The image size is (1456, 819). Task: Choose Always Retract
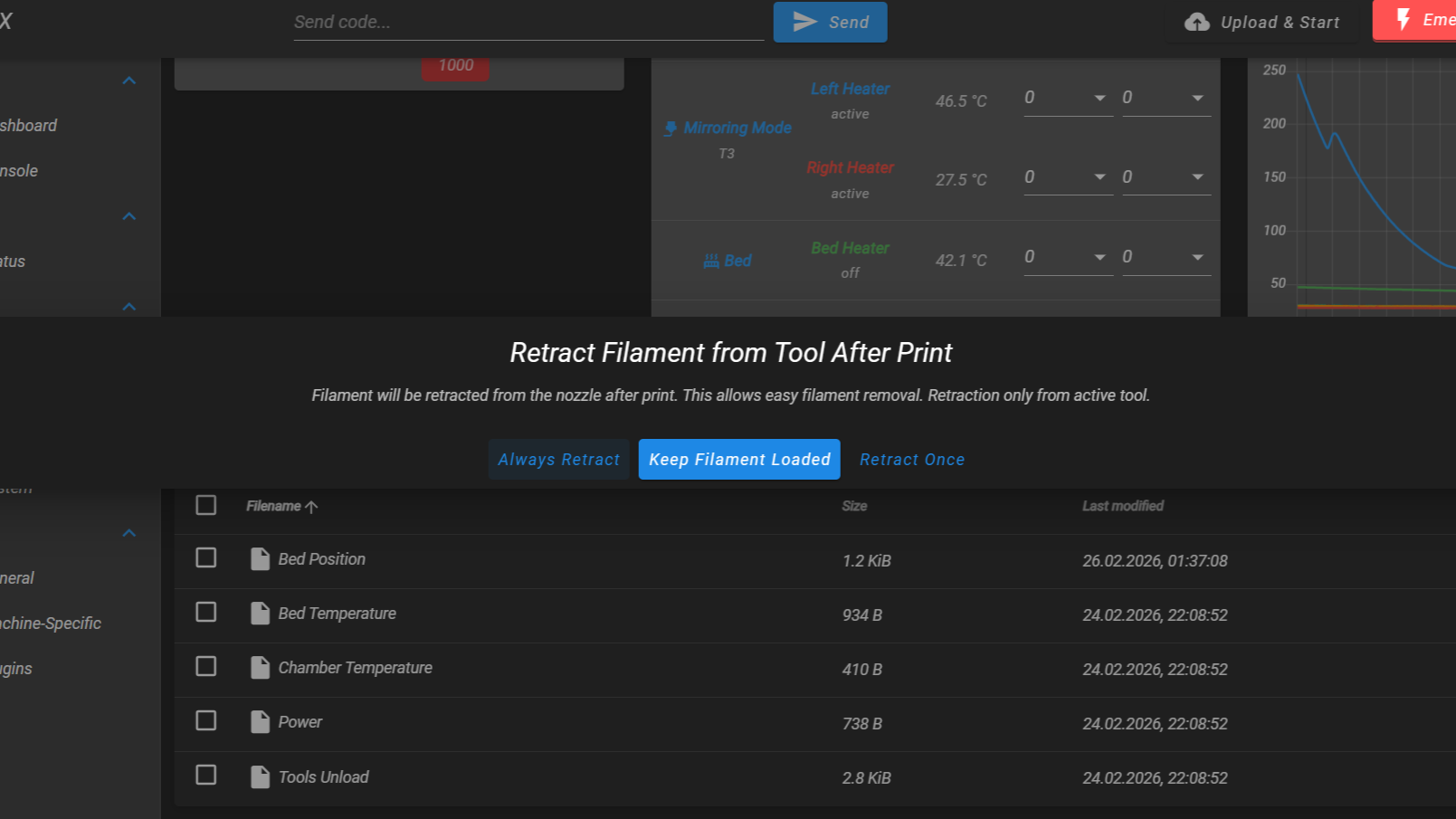click(558, 460)
